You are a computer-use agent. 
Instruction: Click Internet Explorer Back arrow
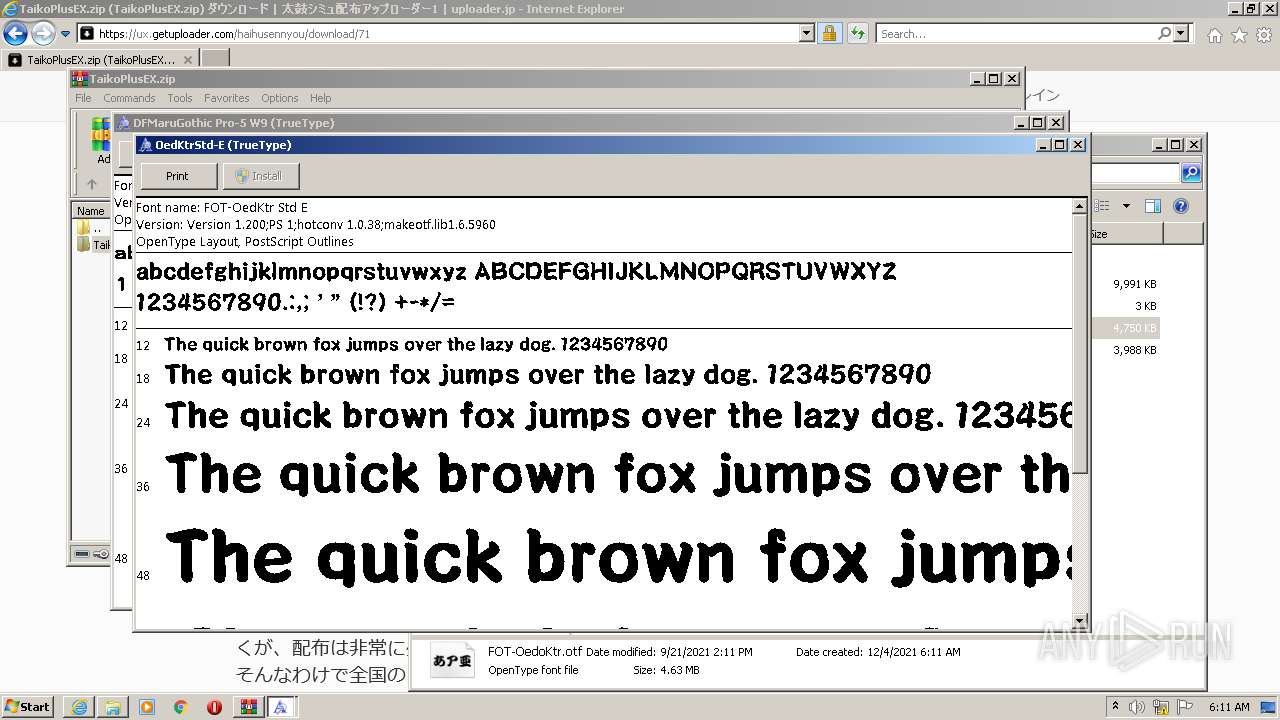point(15,33)
